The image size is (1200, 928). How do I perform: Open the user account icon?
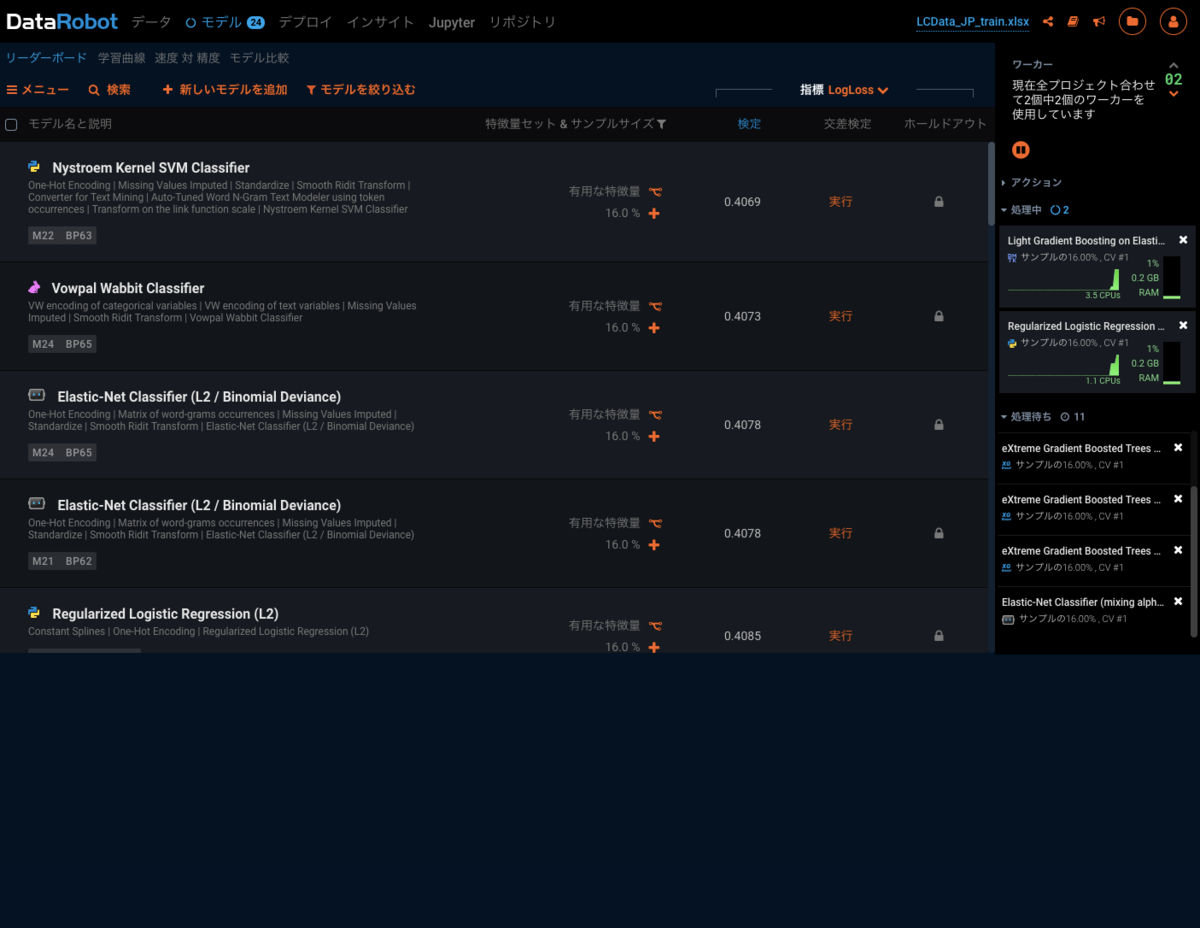(x=1173, y=21)
